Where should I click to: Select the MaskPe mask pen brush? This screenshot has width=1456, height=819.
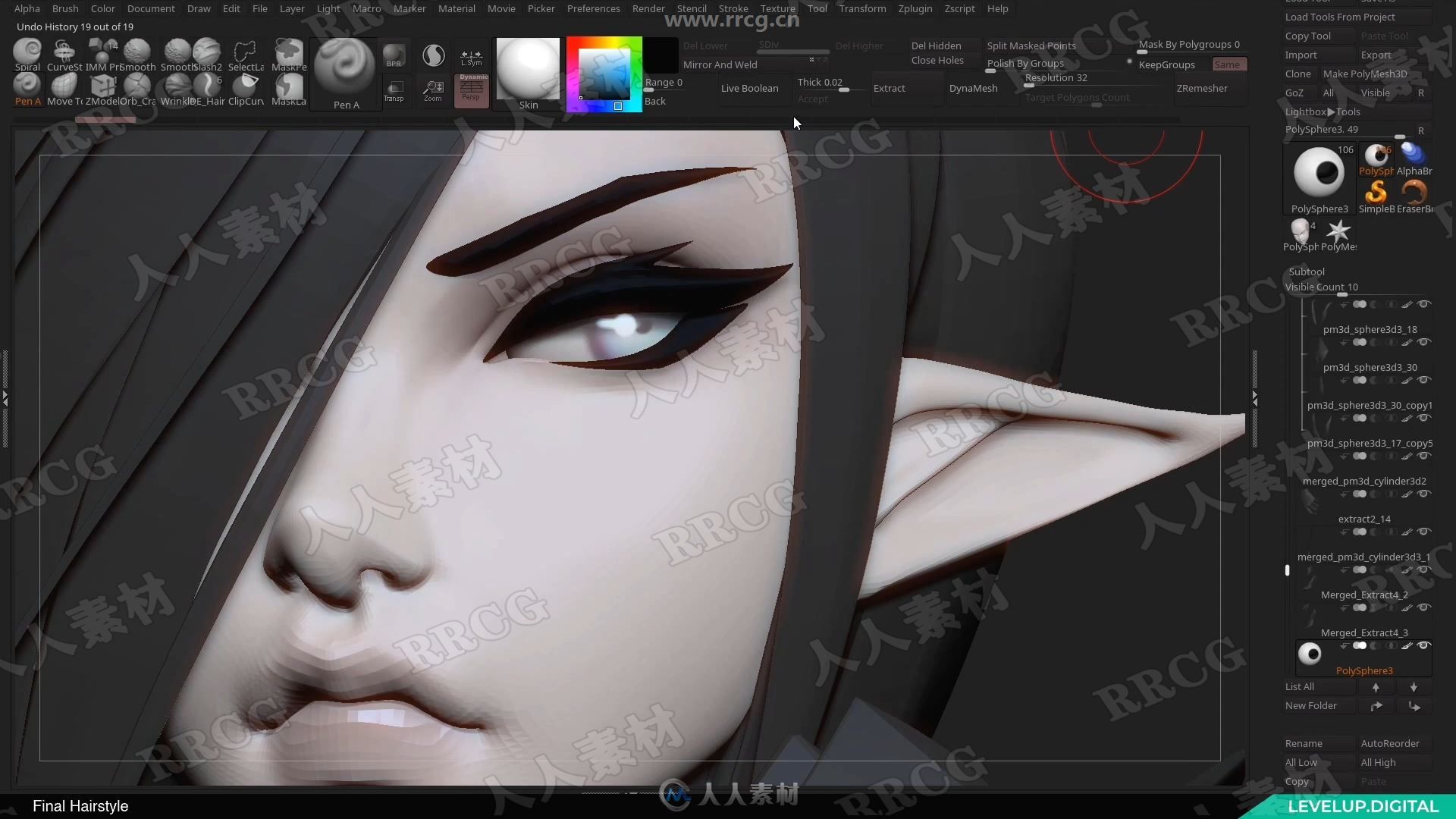(x=289, y=55)
